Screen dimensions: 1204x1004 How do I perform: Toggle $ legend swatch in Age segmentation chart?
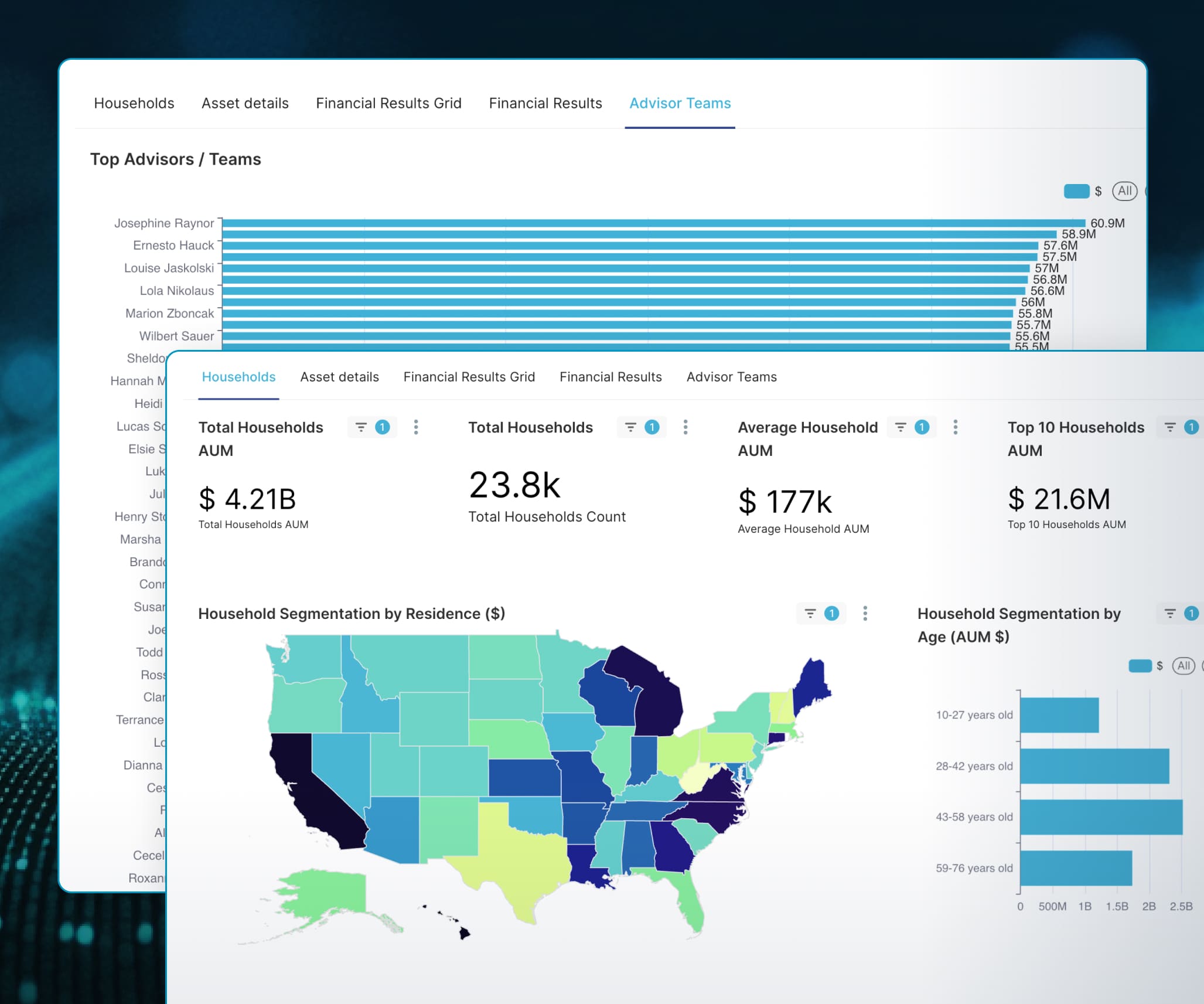point(1140,666)
